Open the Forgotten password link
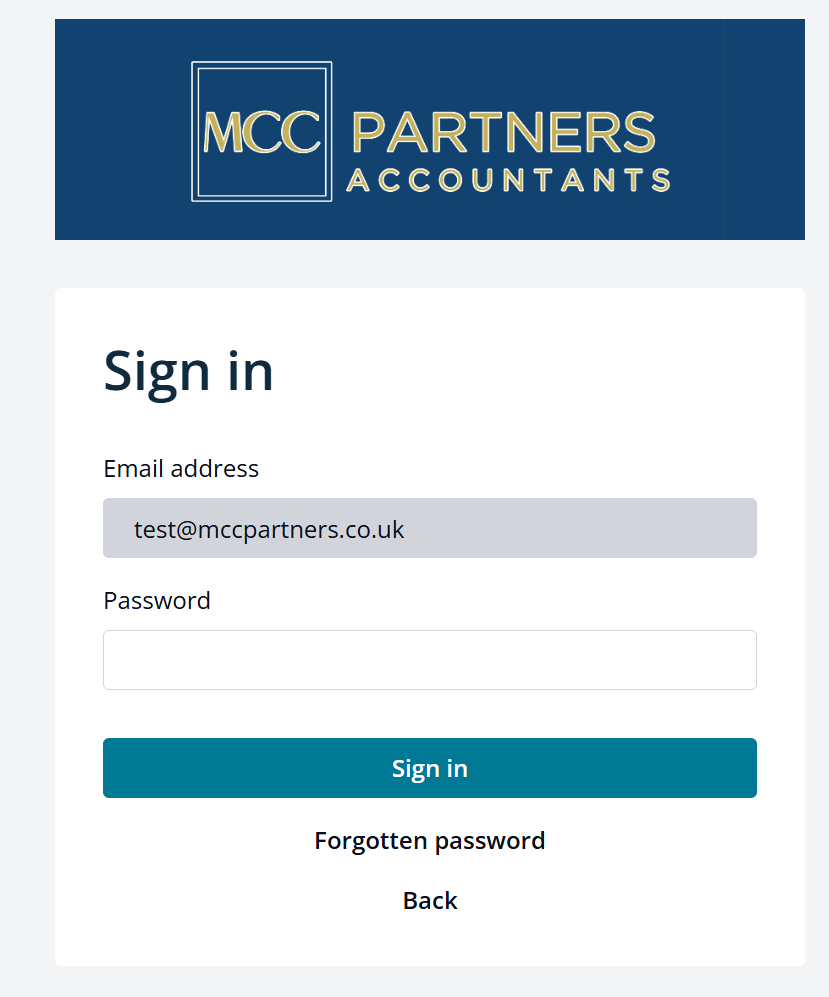Viewport: 829px width, 997px height. point(430,841)
